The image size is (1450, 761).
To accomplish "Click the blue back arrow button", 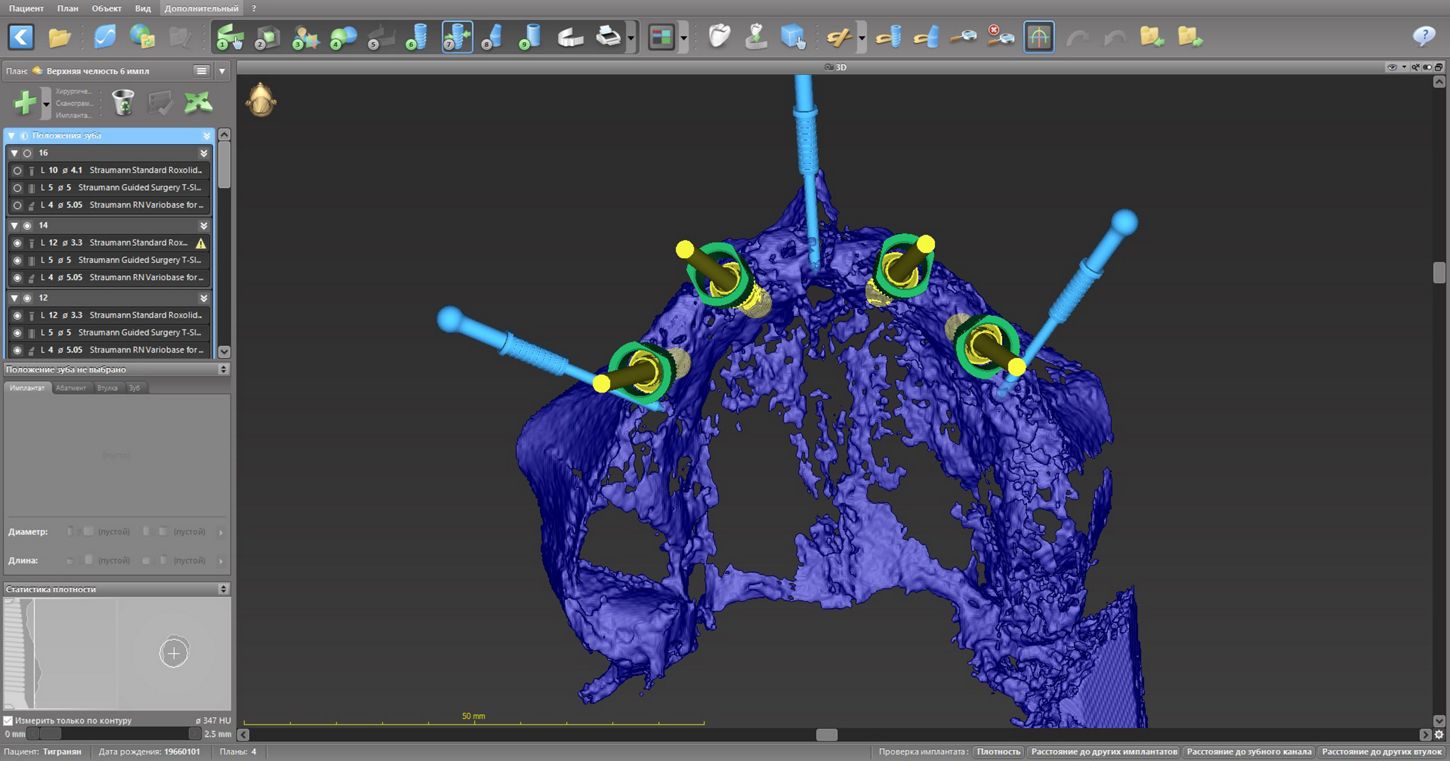I will 21,37.
